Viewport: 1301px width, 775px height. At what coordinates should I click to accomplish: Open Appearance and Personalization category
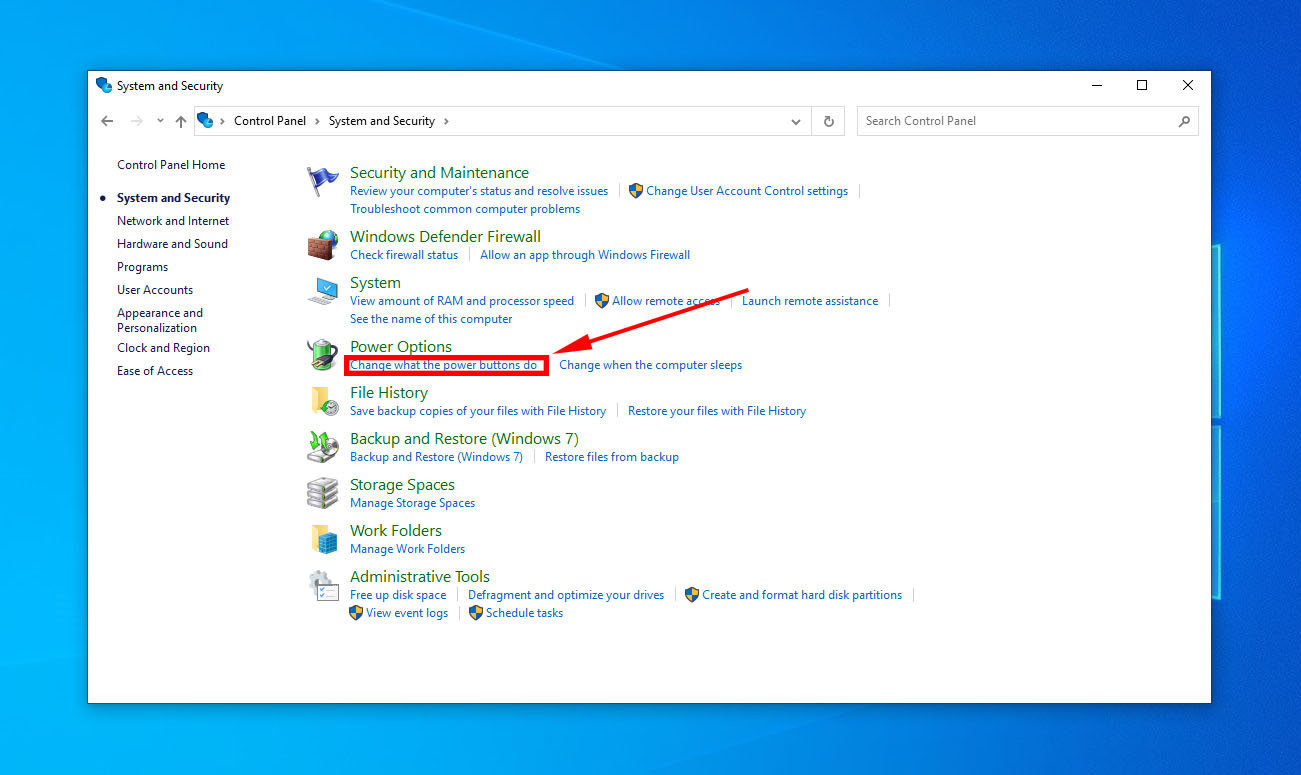coord(160,320)
